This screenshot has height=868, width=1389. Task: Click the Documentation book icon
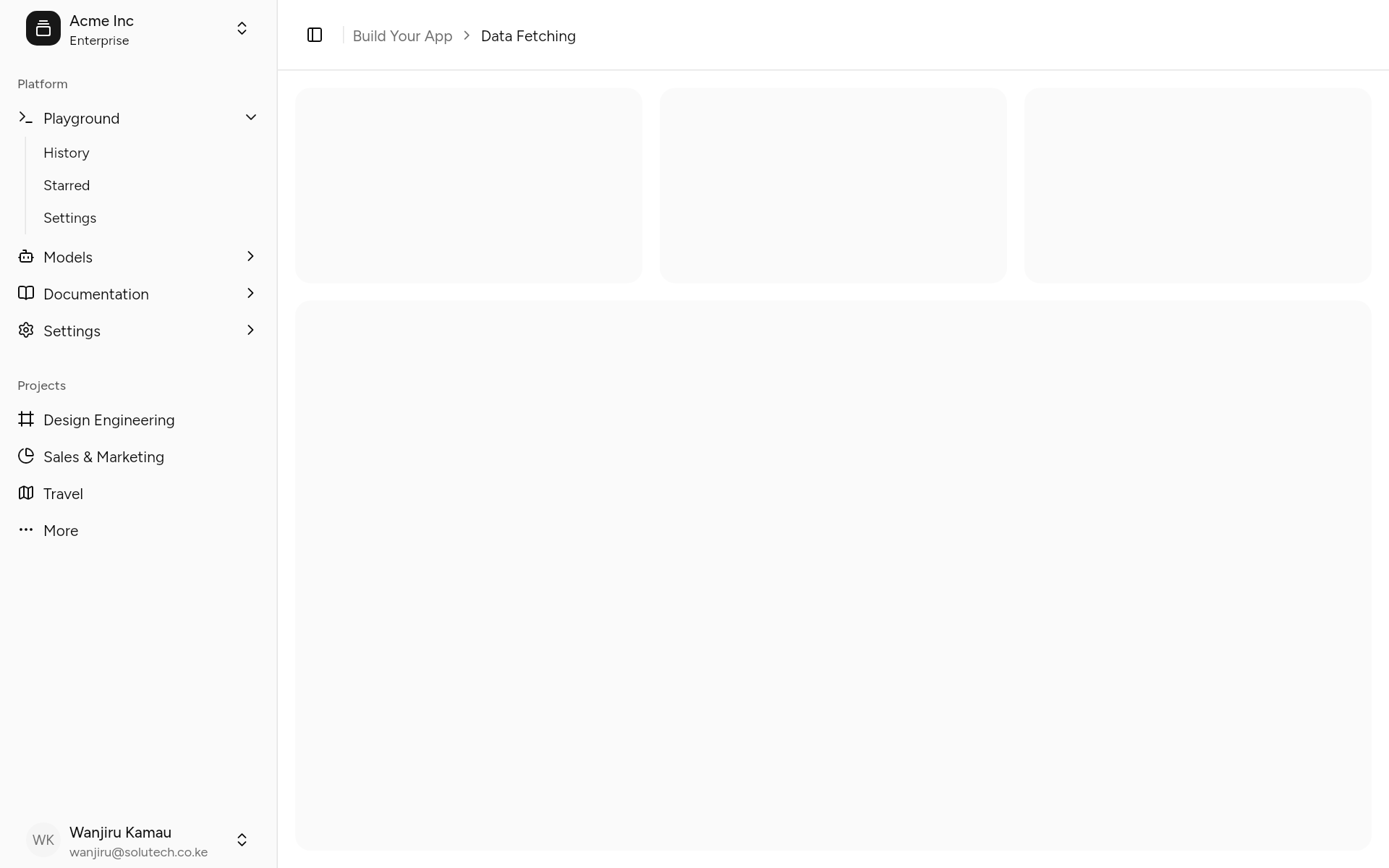pos(26,293)
